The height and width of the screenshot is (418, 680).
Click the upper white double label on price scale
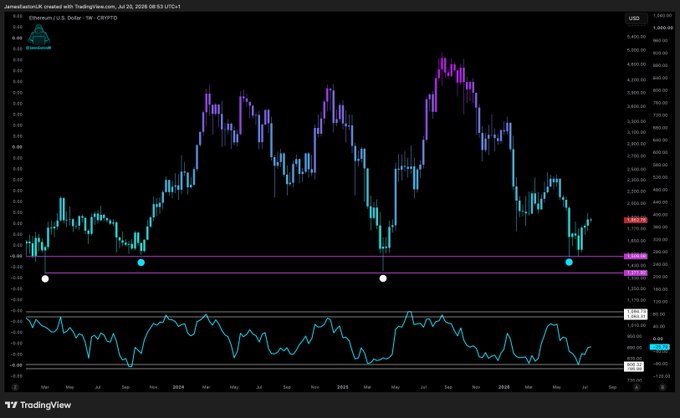635,314
